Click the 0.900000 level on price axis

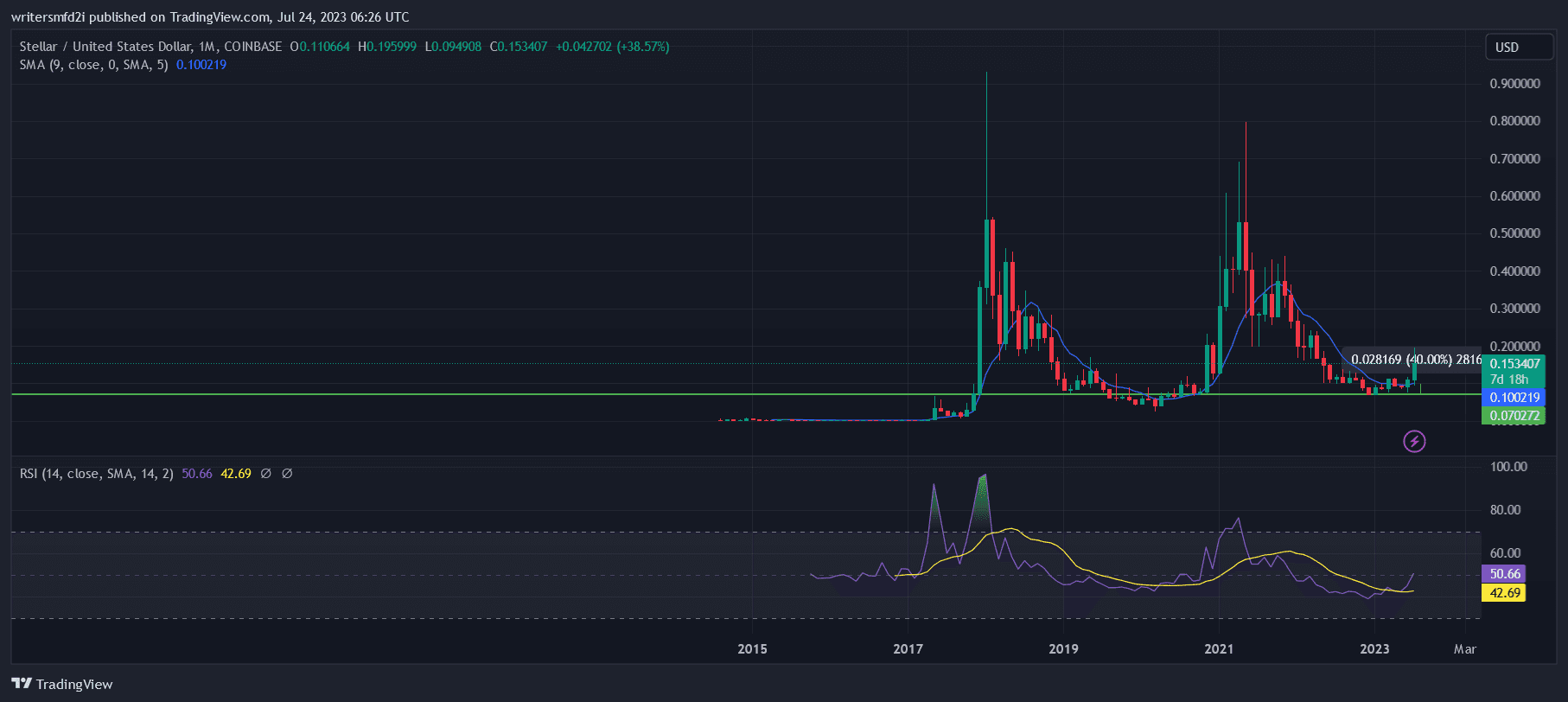[x=1514, y=84]
